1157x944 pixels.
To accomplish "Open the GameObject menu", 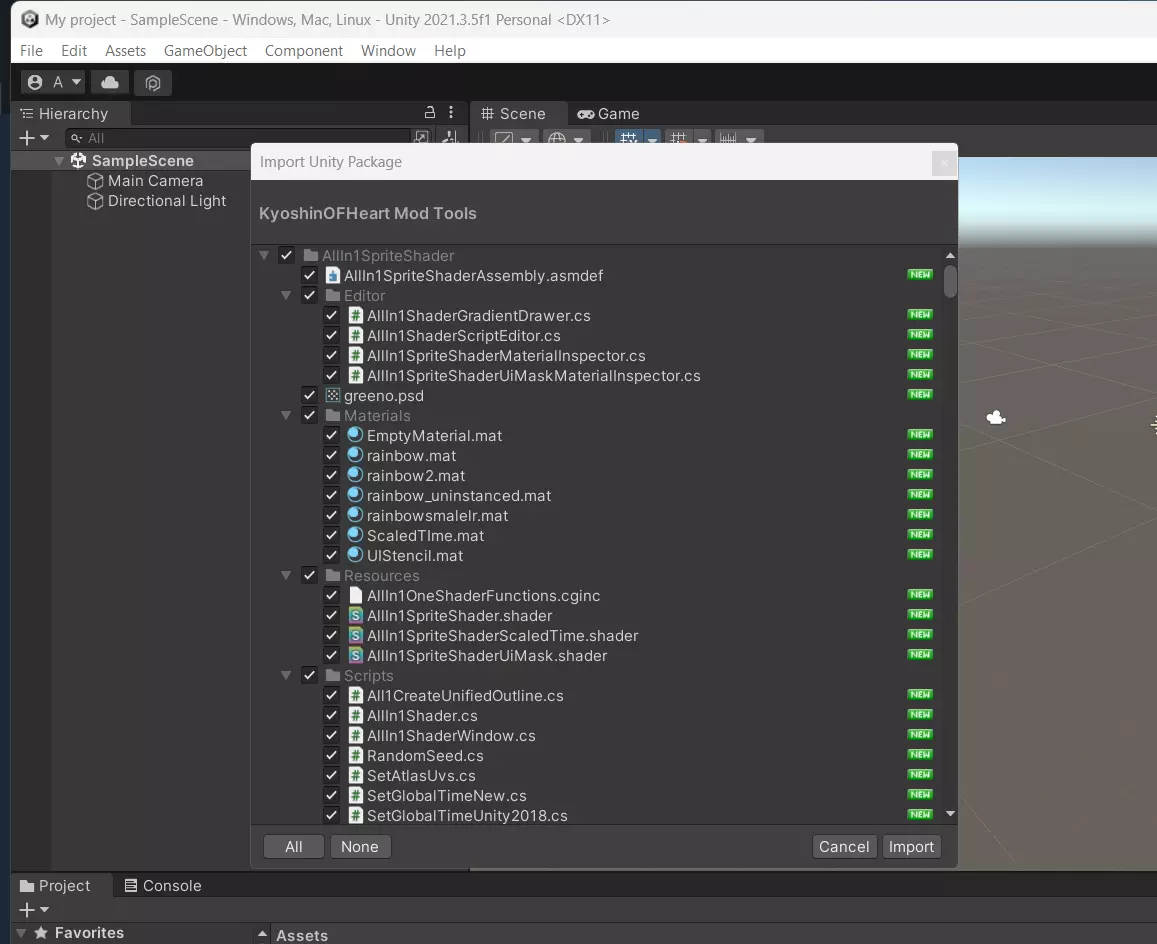I will pyautogui.click(x=205, y=51).
